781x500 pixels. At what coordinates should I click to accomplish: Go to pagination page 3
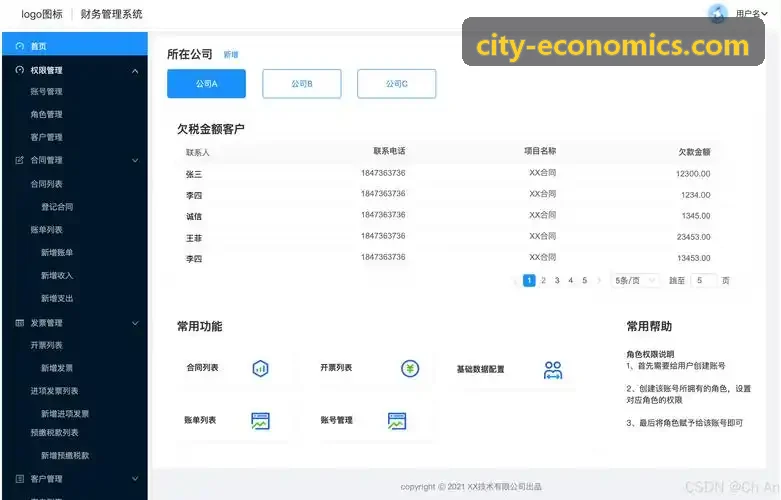click(x=557, y=280)
